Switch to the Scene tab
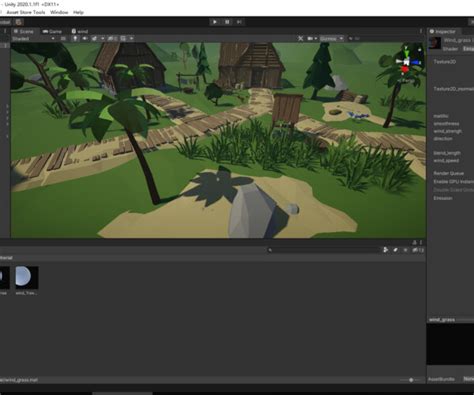 coord(24,31)
